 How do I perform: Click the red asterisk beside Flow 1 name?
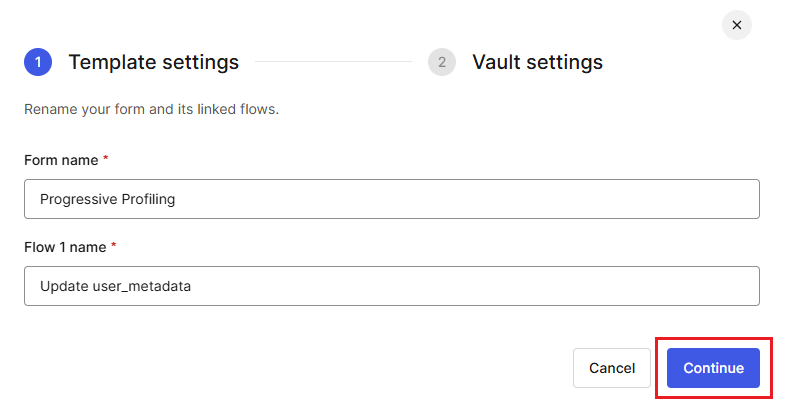click(x=114, y=245)
